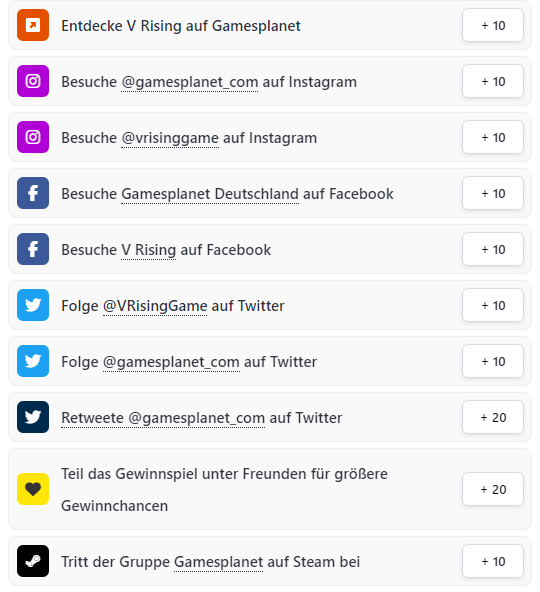Click Facebook icon for V Rising entry

point(33,249)
